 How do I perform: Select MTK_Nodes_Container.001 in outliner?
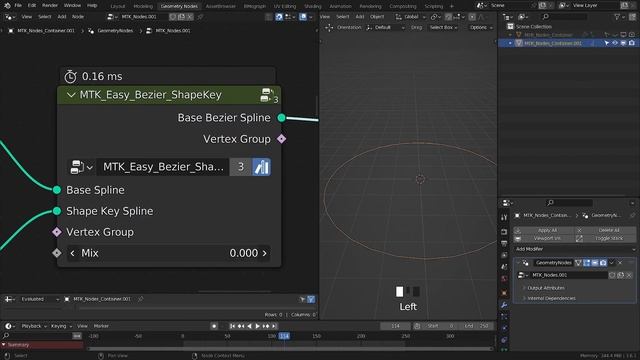point(553,43)
